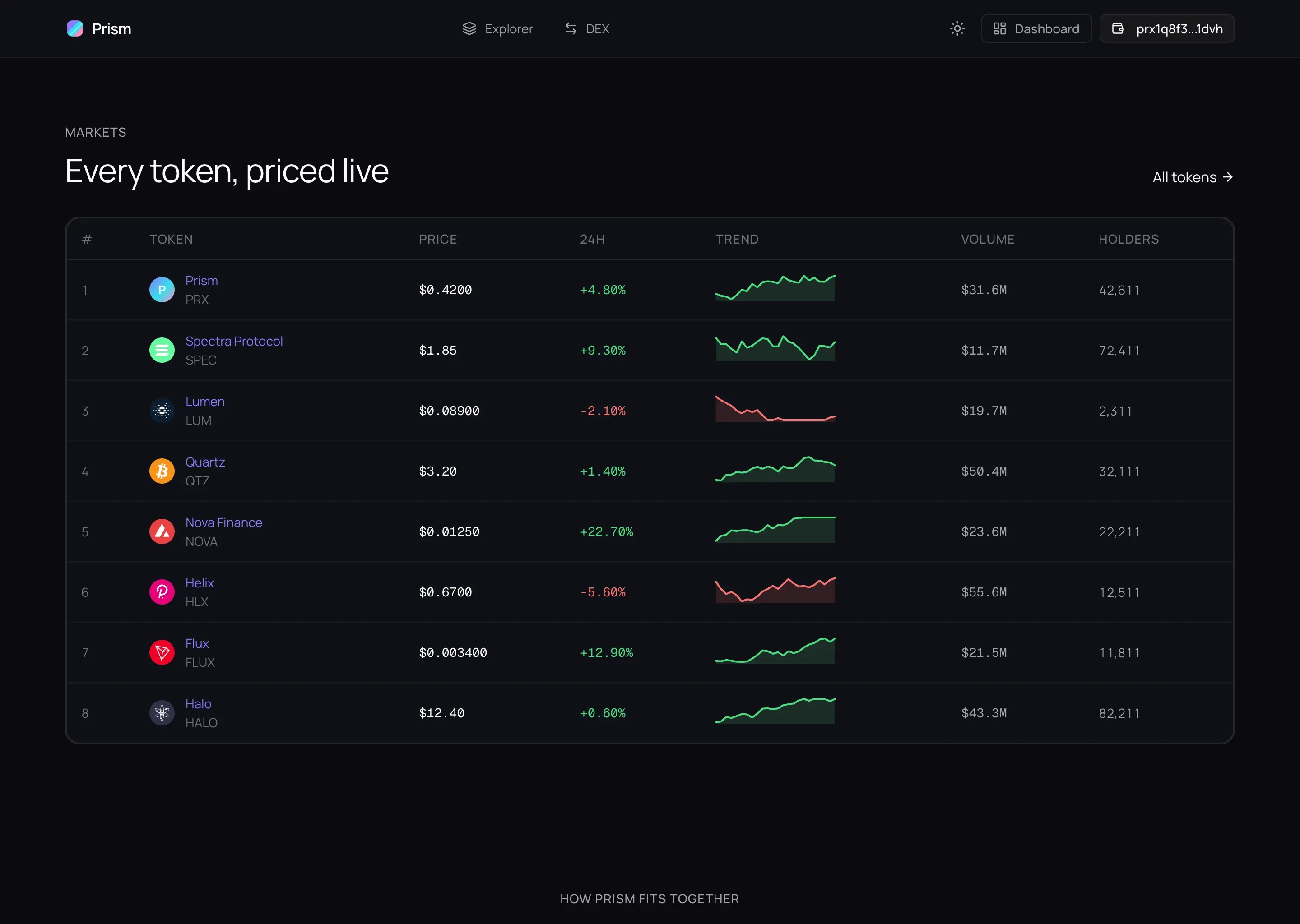Open the Prism token link in row 1
This screenshot has width=1300, height=924.
[x=201, y=281]
